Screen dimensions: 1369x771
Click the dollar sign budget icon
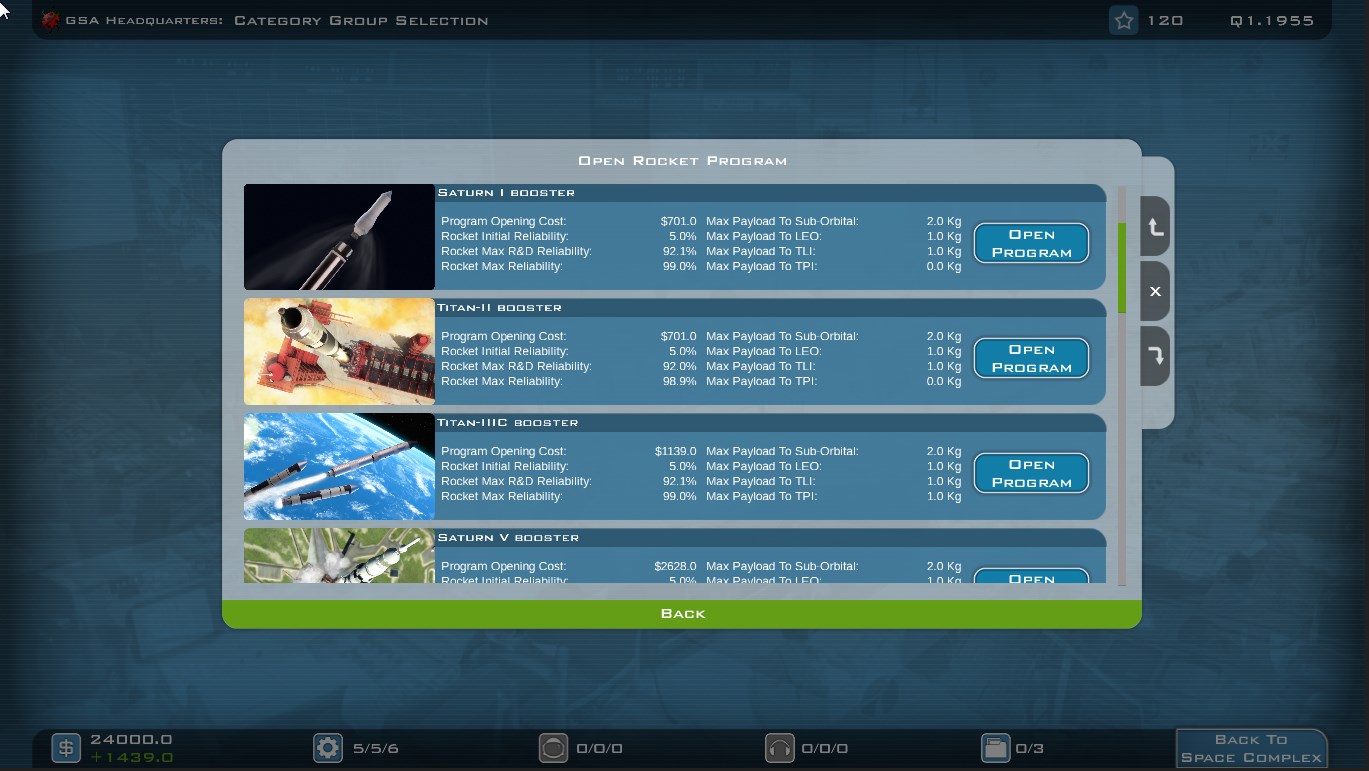pos(66,748)
